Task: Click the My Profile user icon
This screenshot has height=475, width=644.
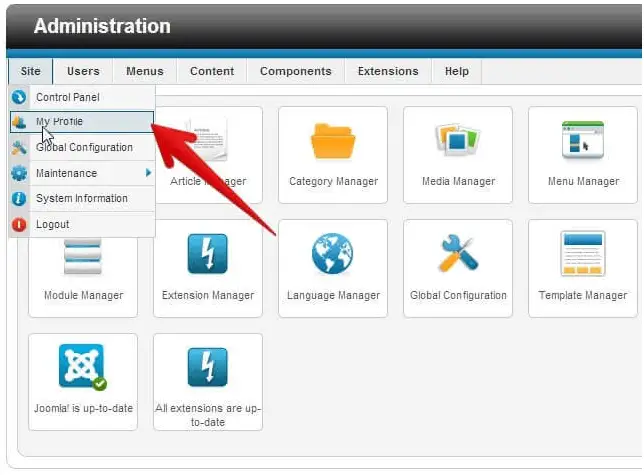Action: pyautogui.click(x=19, y=122)
